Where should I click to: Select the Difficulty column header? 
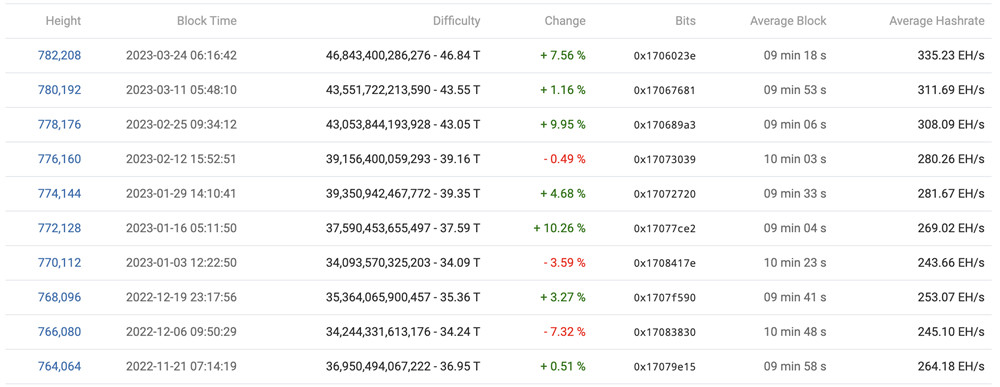(457, 21)
